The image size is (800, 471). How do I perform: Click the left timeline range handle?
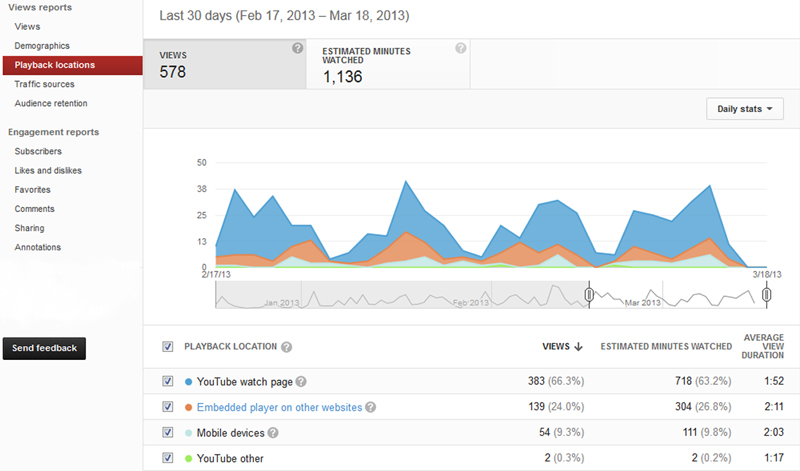pos(590,295)
